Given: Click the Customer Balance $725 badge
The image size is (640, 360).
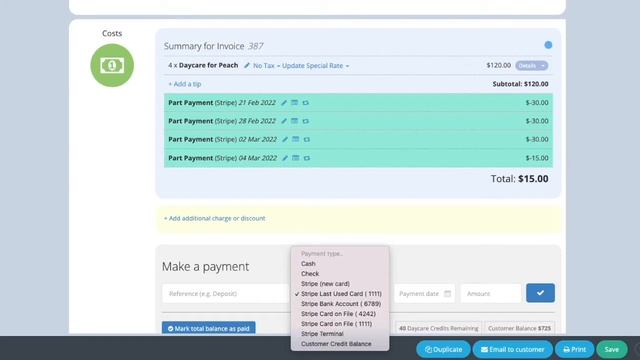Looking at the screenshot, I should tap(519, 328).
